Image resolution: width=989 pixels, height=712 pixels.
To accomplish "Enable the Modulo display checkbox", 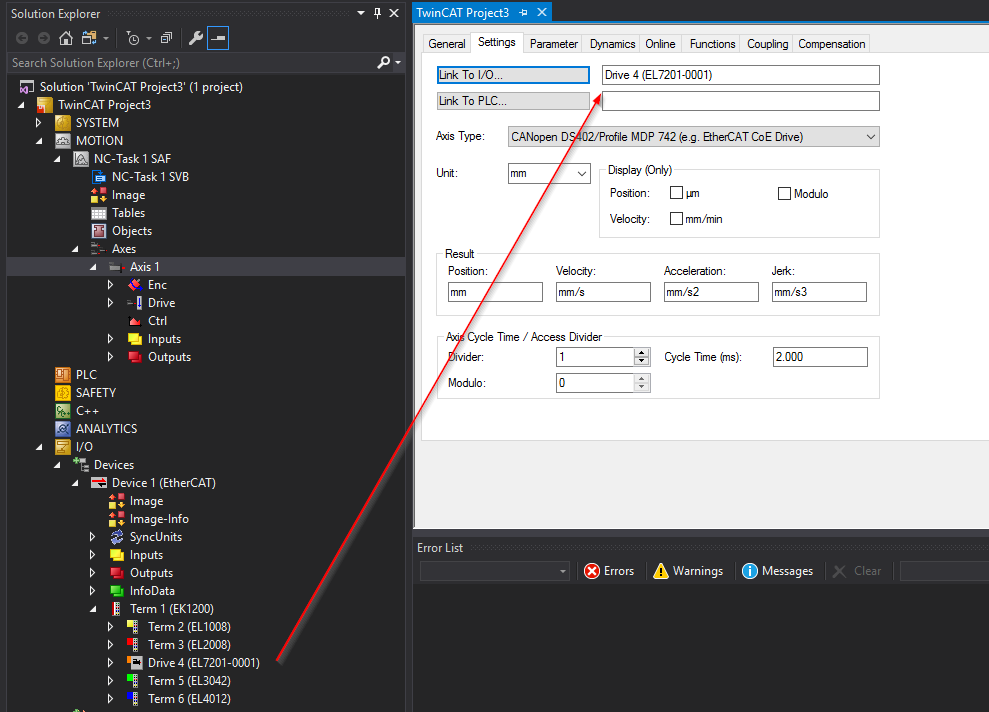I will [784, 194].
